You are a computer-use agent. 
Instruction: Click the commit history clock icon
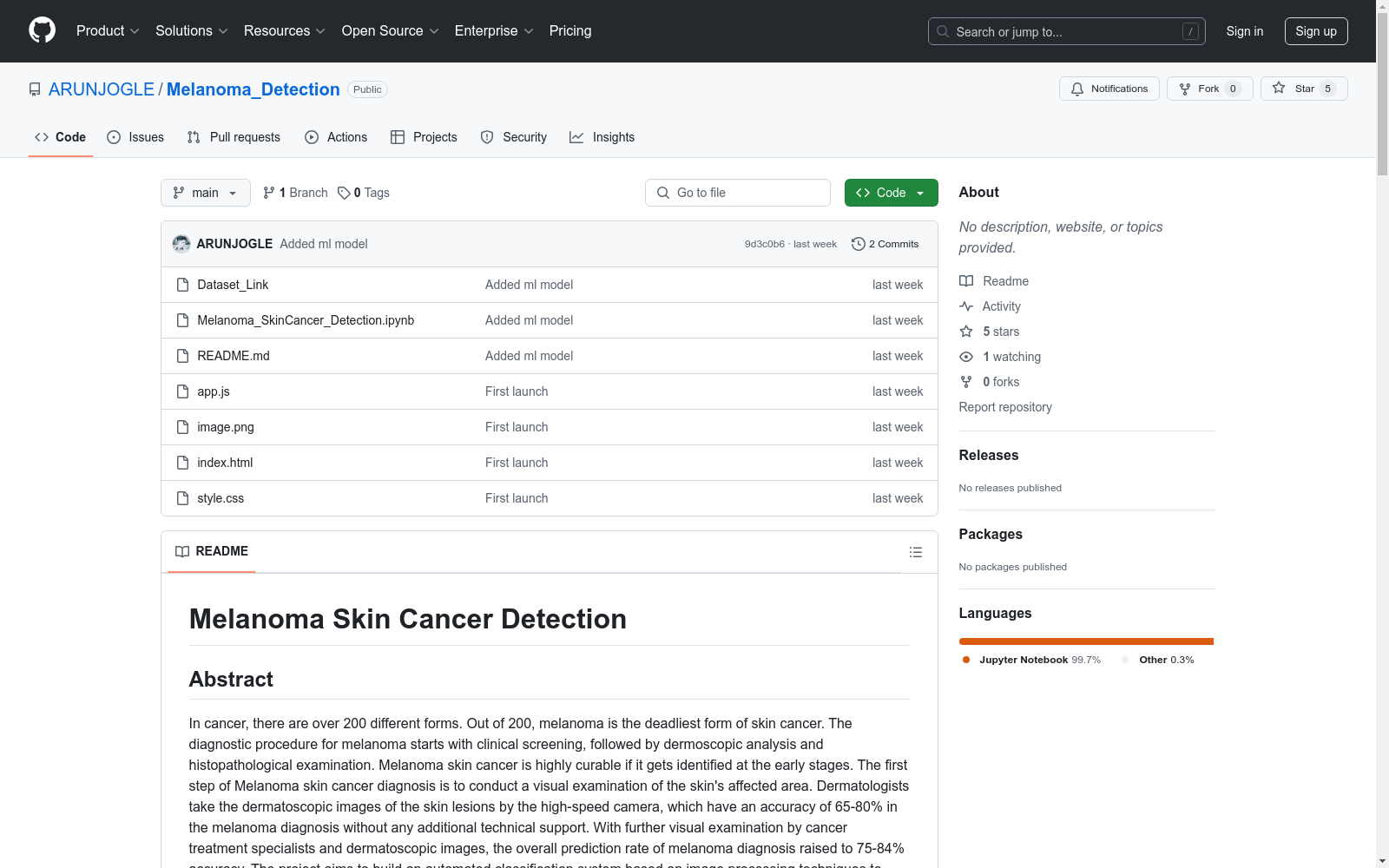859,244
